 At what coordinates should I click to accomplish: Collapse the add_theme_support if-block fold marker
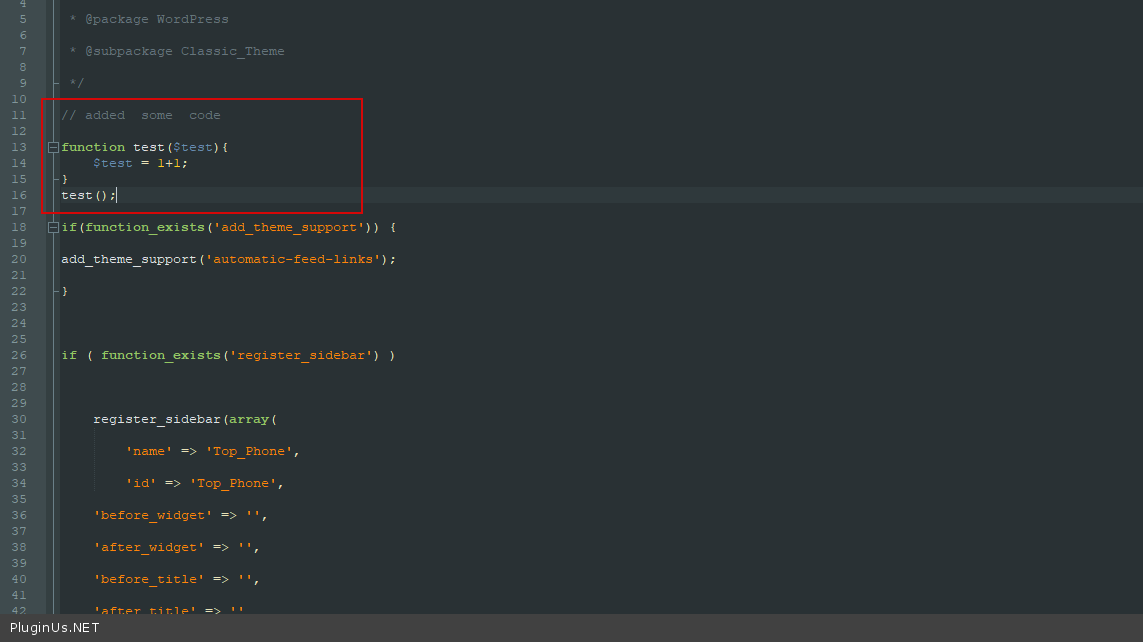click(x=53, y=228)
